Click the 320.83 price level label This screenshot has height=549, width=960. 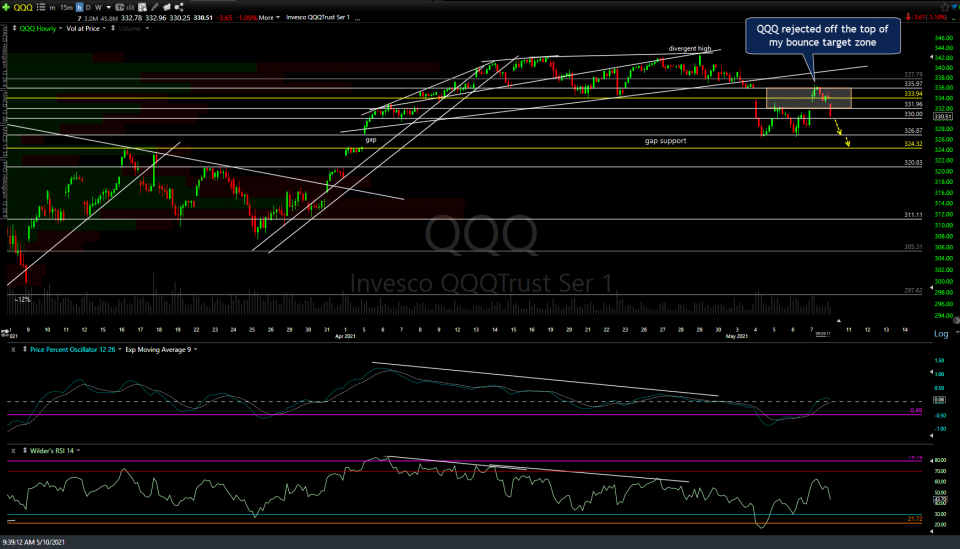click(x=913, y=163)
